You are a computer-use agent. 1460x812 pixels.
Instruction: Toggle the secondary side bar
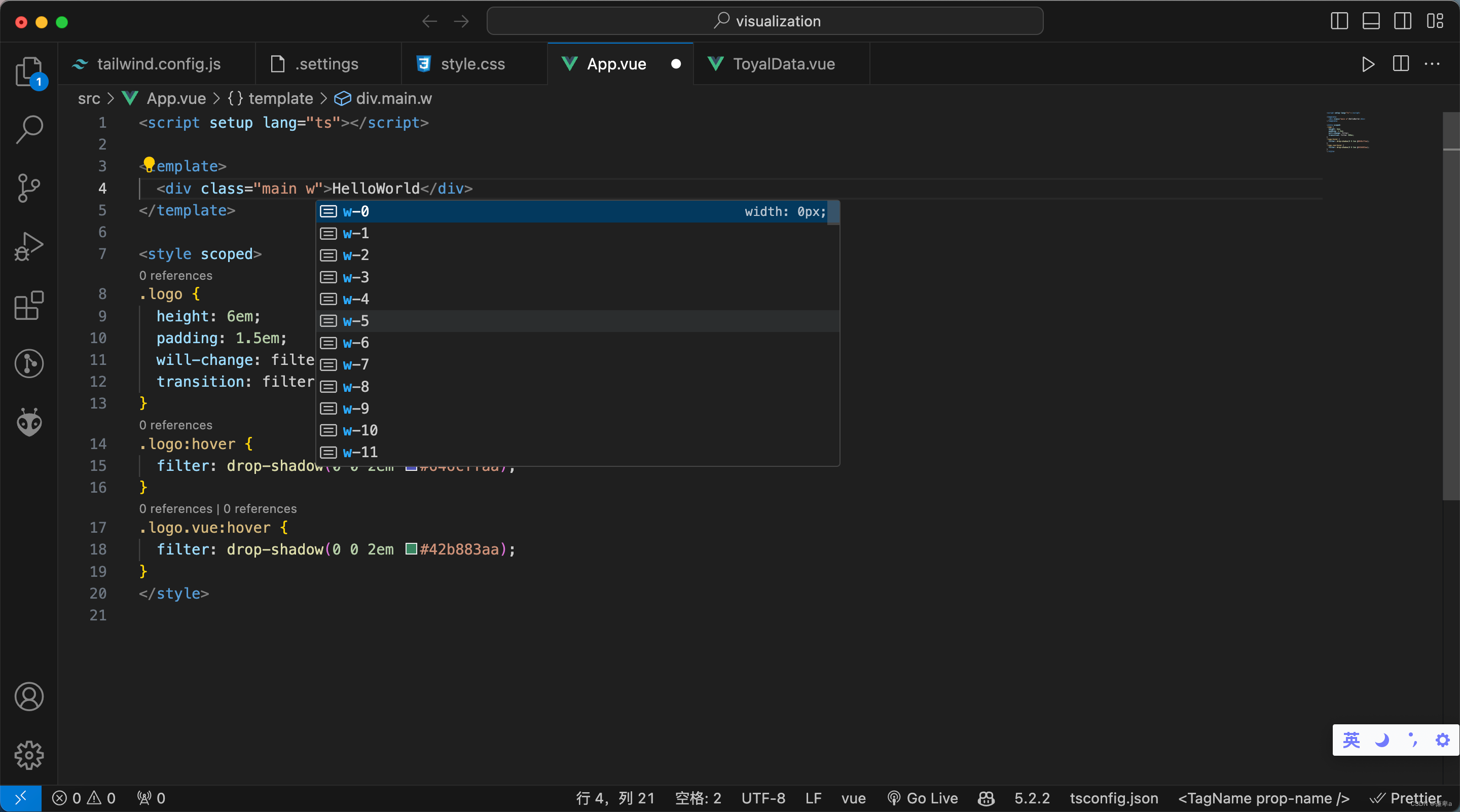1403,21
